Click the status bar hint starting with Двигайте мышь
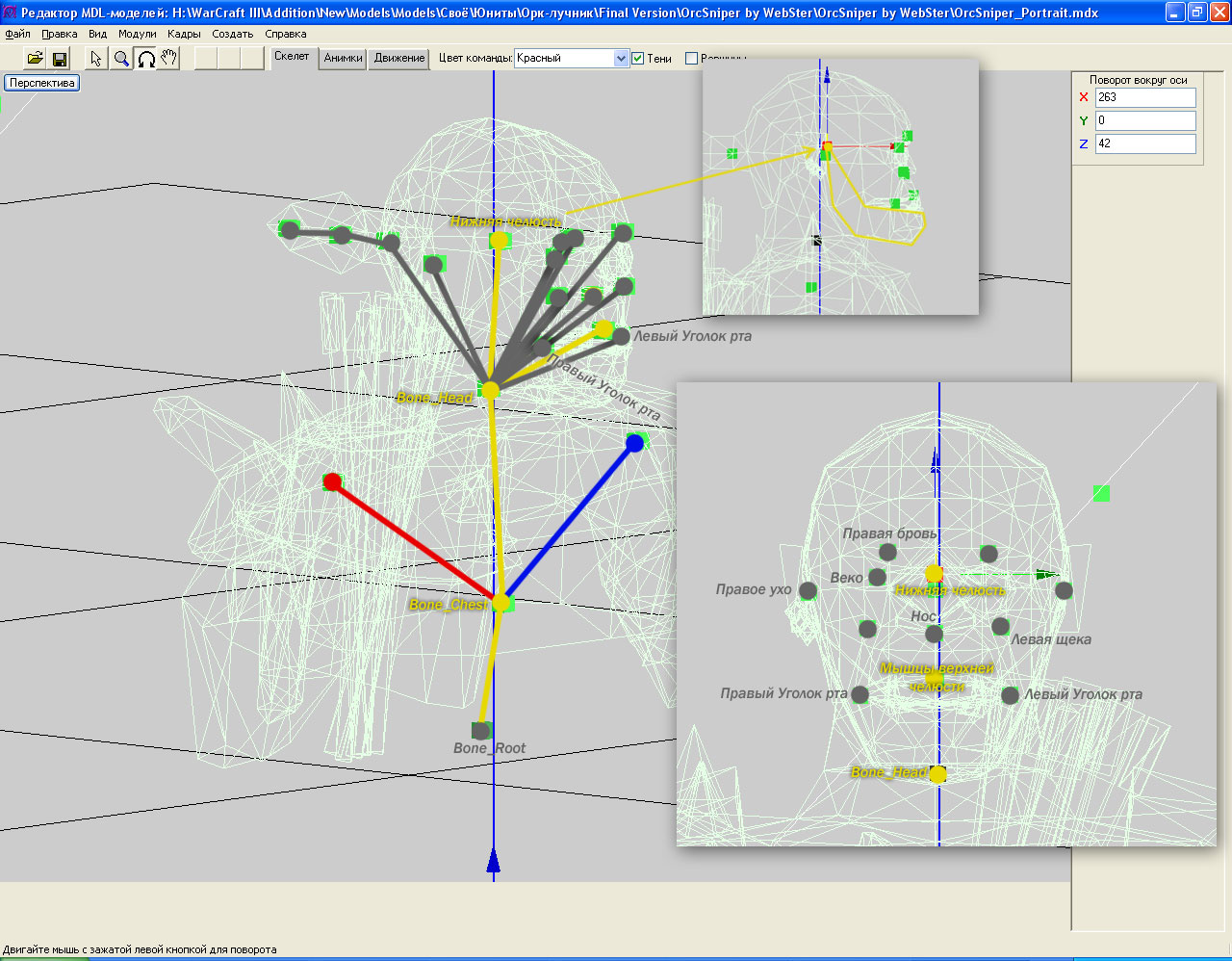1232x961 pixels. [x=140, y=949]
